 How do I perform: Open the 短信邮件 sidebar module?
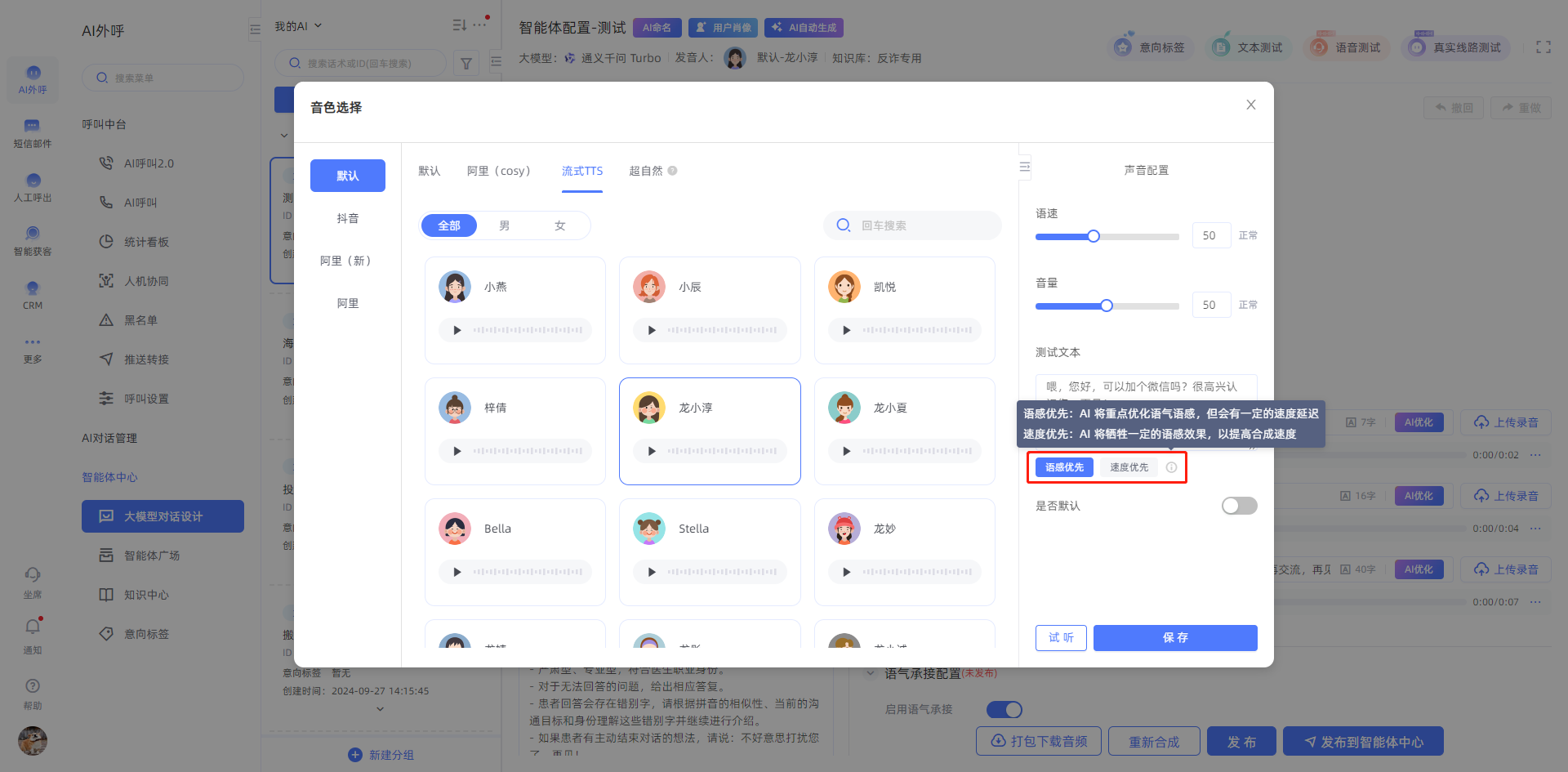pos(33,133)
